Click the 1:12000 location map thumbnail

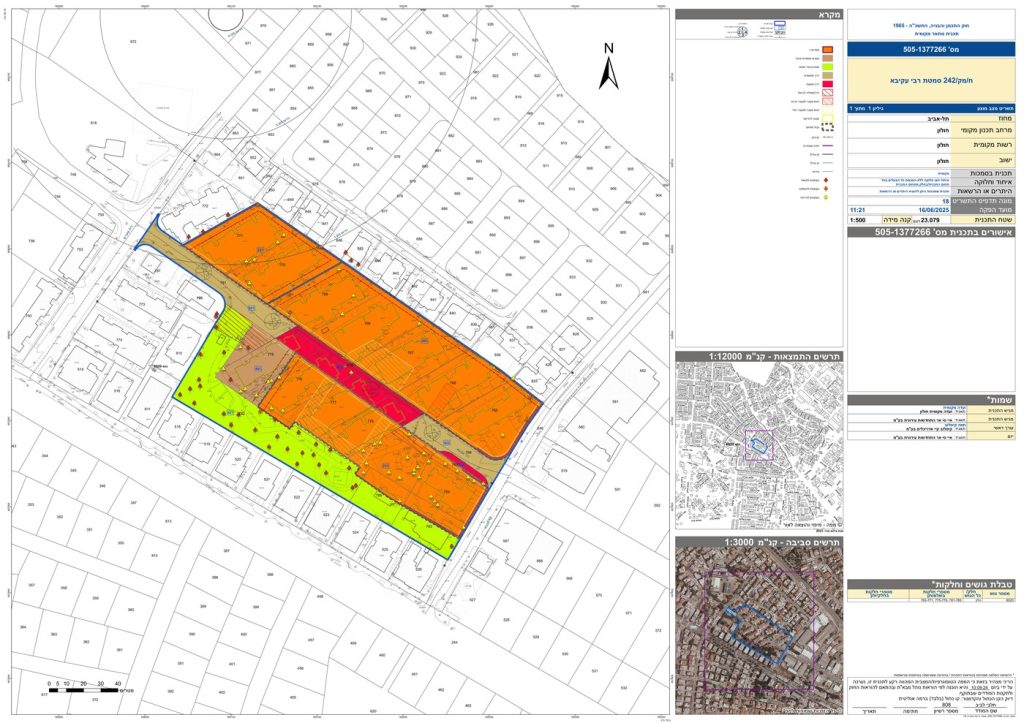click(759, 446)
